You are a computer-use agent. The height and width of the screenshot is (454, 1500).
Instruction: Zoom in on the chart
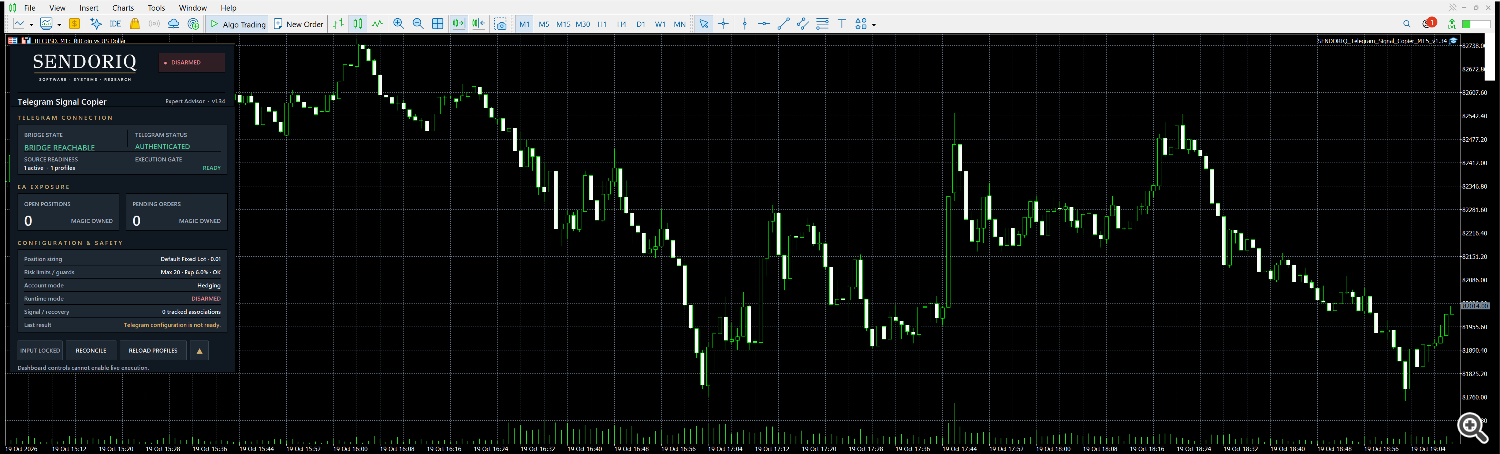point(398,23)
